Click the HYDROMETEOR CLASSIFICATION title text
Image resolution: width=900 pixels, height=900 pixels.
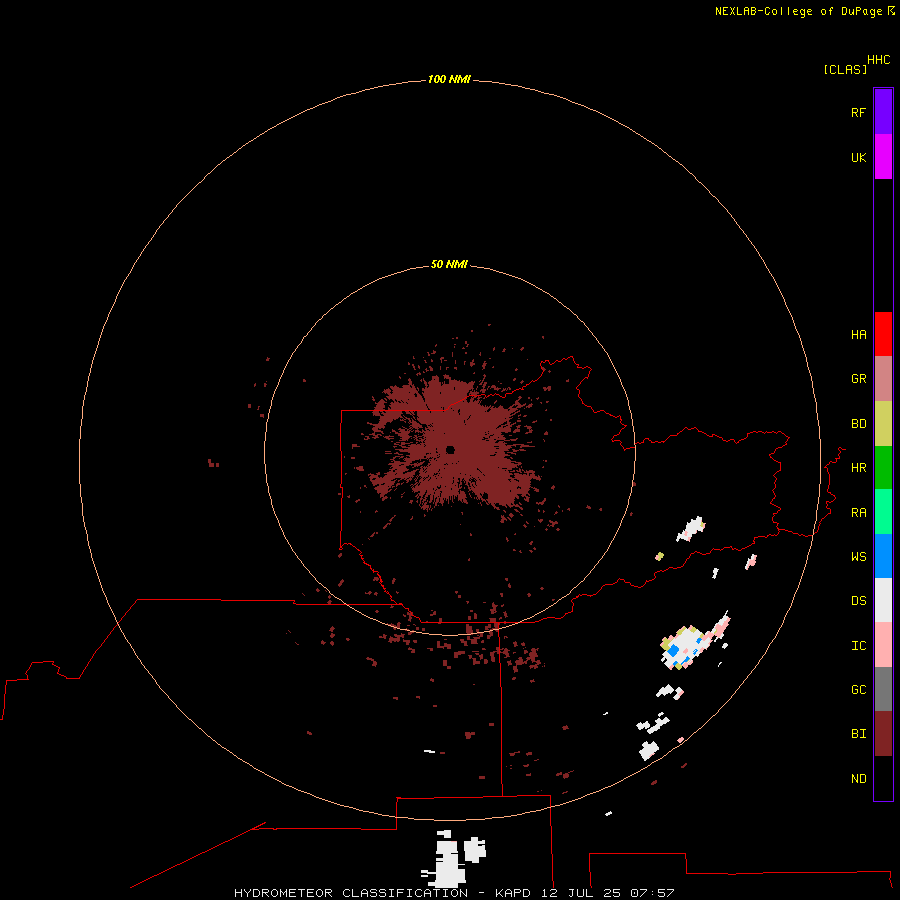(x=351, y=893)
